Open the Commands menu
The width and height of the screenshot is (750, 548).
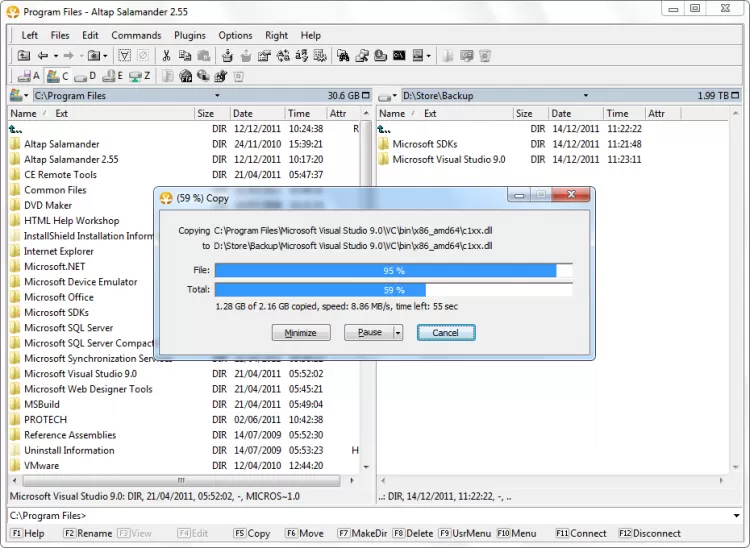pyautogui.click(x=136, y=35)
